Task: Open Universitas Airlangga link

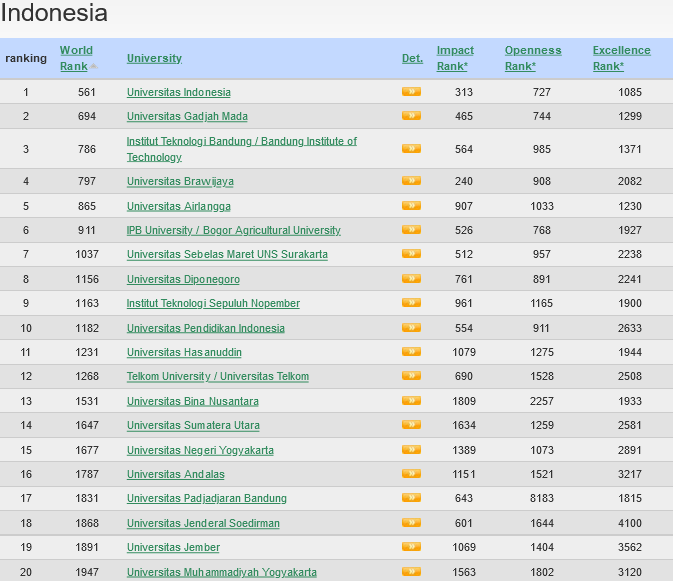Action: click(179, 206)
